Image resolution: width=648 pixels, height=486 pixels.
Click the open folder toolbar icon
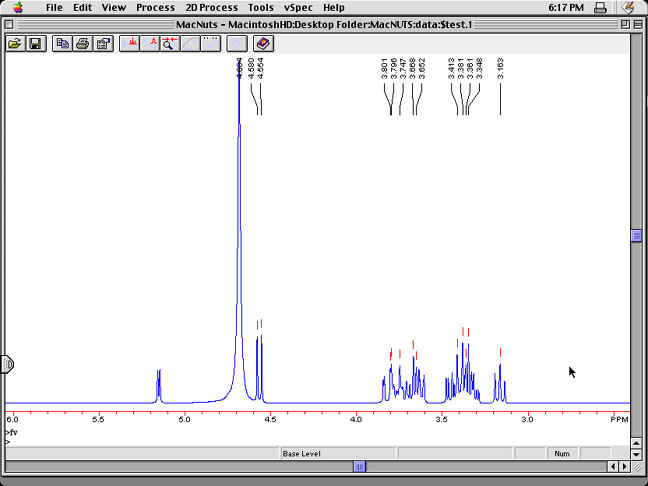click(15, 44)
